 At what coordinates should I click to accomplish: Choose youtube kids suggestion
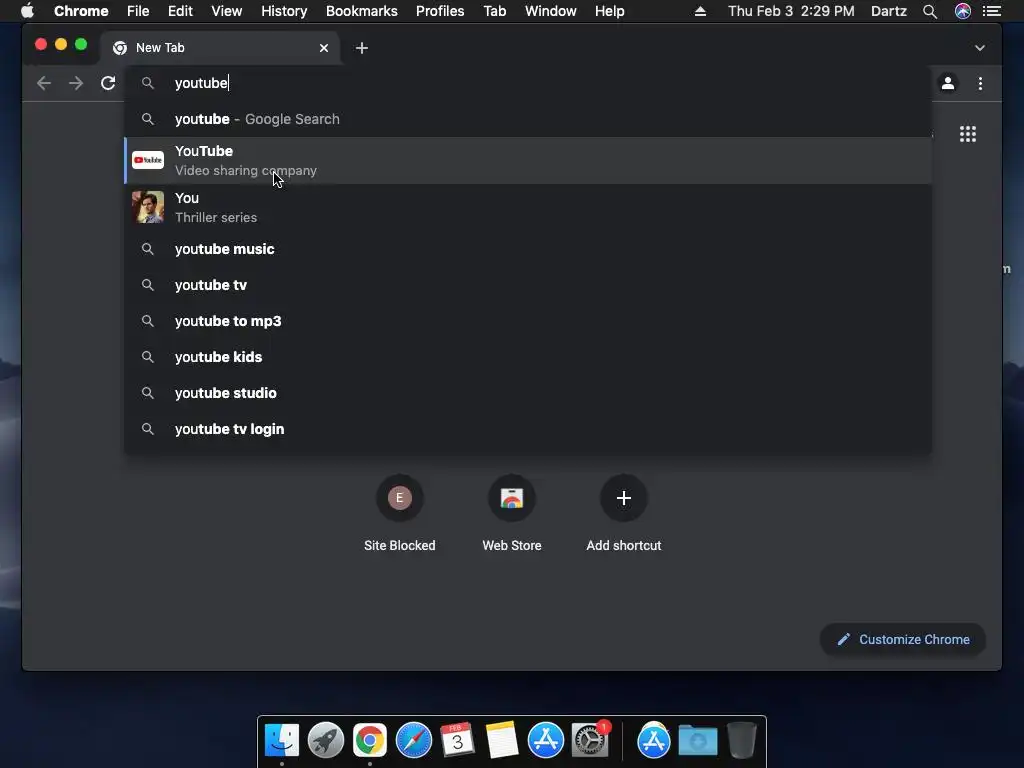[528, 357]
